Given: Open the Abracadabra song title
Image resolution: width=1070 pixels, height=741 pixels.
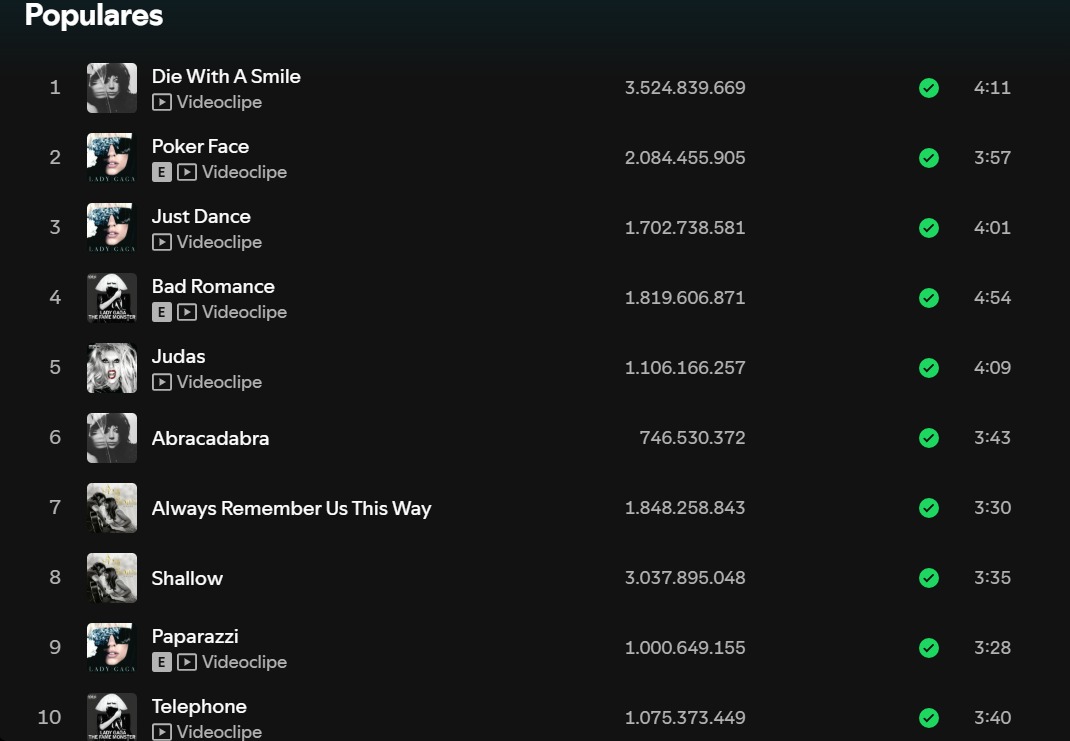Looking at the screenshot, I should (x=210, y=438).
